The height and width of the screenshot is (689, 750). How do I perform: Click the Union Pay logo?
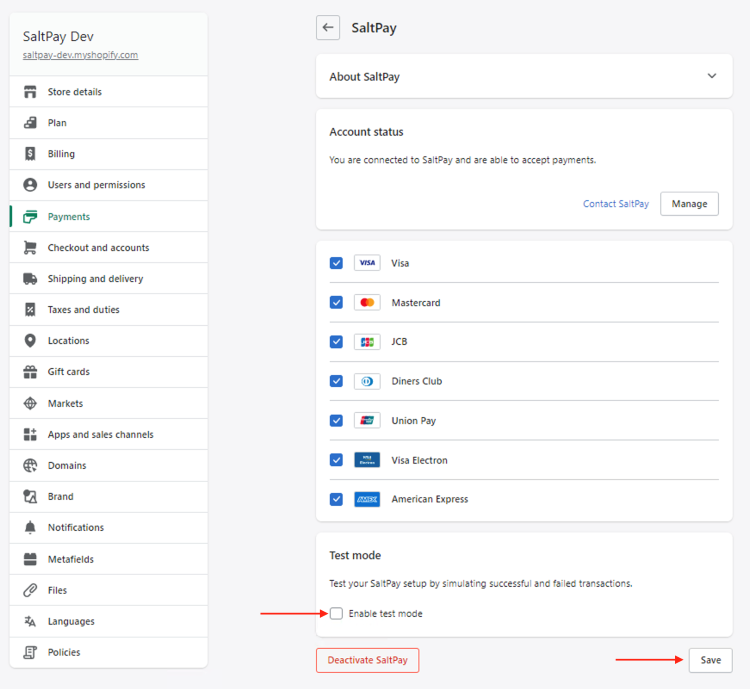click(x=367, y=421)
